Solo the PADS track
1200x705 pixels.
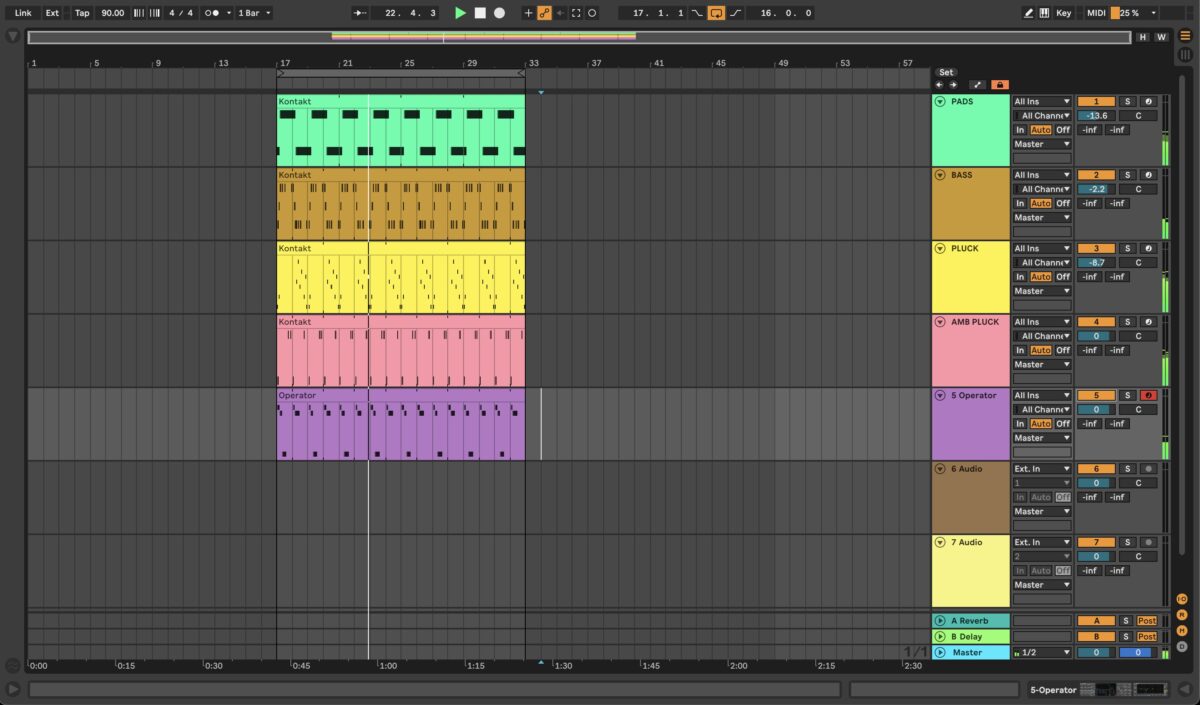click(x=1126, y=102)
